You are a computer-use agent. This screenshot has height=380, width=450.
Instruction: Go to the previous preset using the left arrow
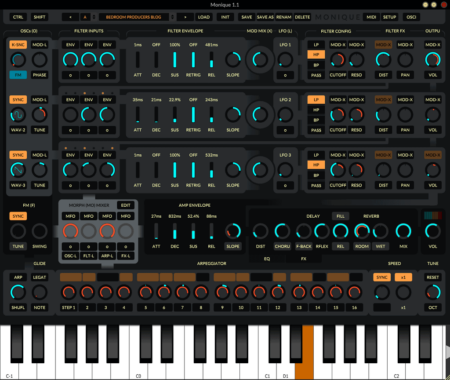(x=70, y=17)
